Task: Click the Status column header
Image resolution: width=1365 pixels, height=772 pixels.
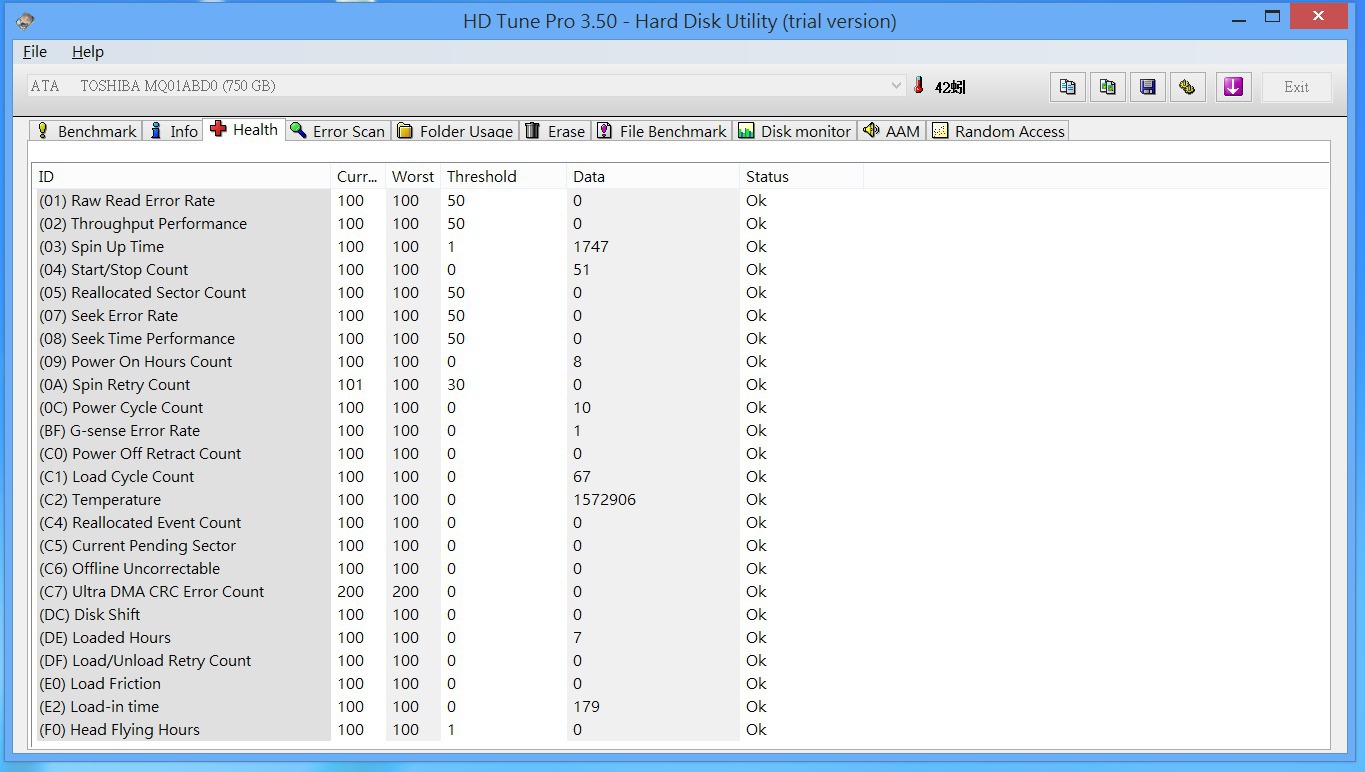Action: click(x=767, y=177)
